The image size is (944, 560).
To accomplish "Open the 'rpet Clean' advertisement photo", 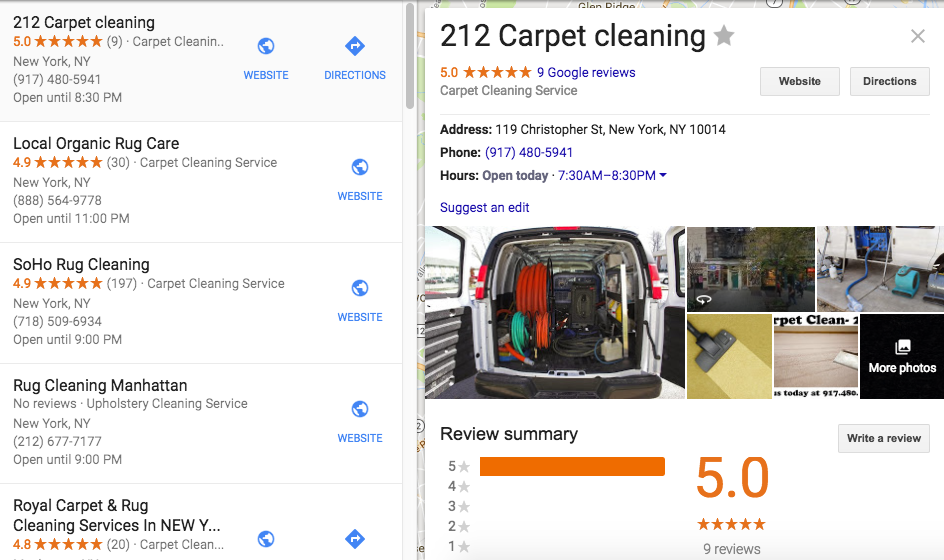I will pos(816,356).
